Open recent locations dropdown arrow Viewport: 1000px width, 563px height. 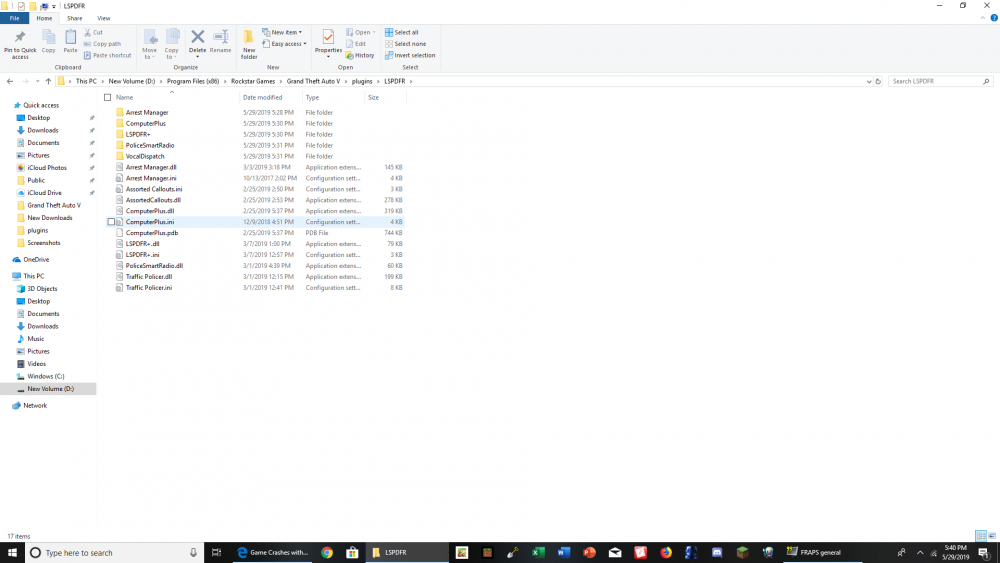pos(38,82)
